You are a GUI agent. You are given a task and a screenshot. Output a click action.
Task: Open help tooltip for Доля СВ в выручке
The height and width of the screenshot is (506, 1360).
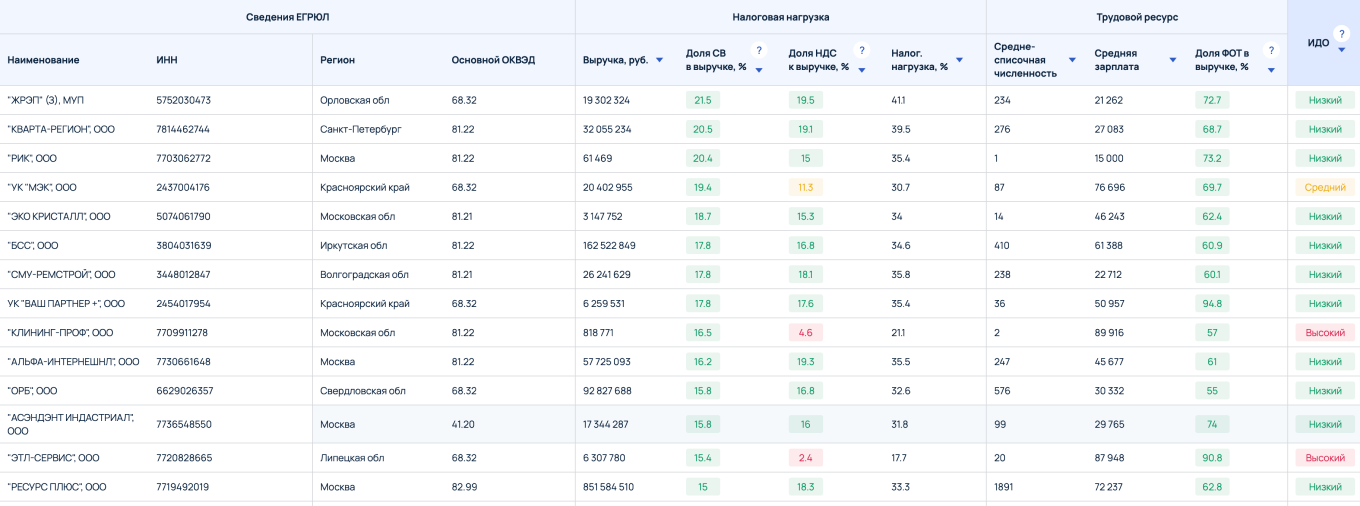click(759, 51)
